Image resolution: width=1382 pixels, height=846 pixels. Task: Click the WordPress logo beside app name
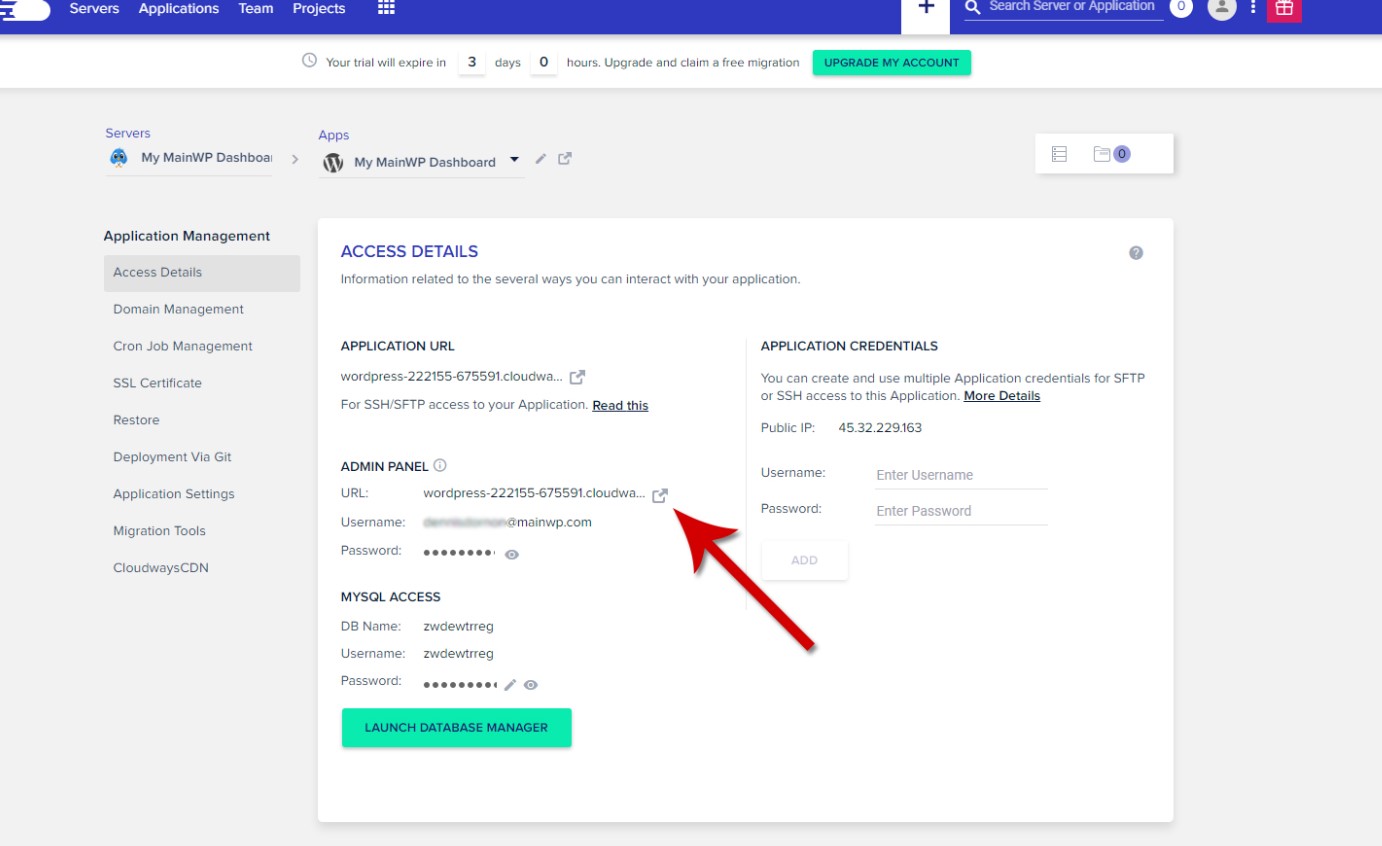click(333, 162)
